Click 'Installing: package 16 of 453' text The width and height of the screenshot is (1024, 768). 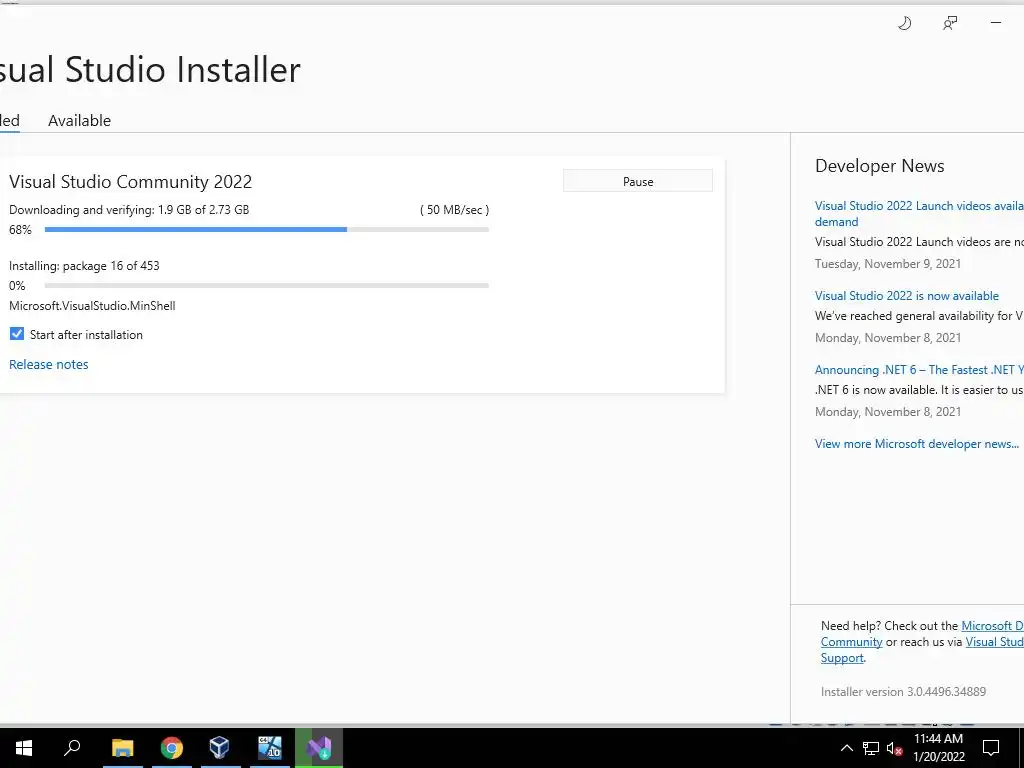pos(84,266)
